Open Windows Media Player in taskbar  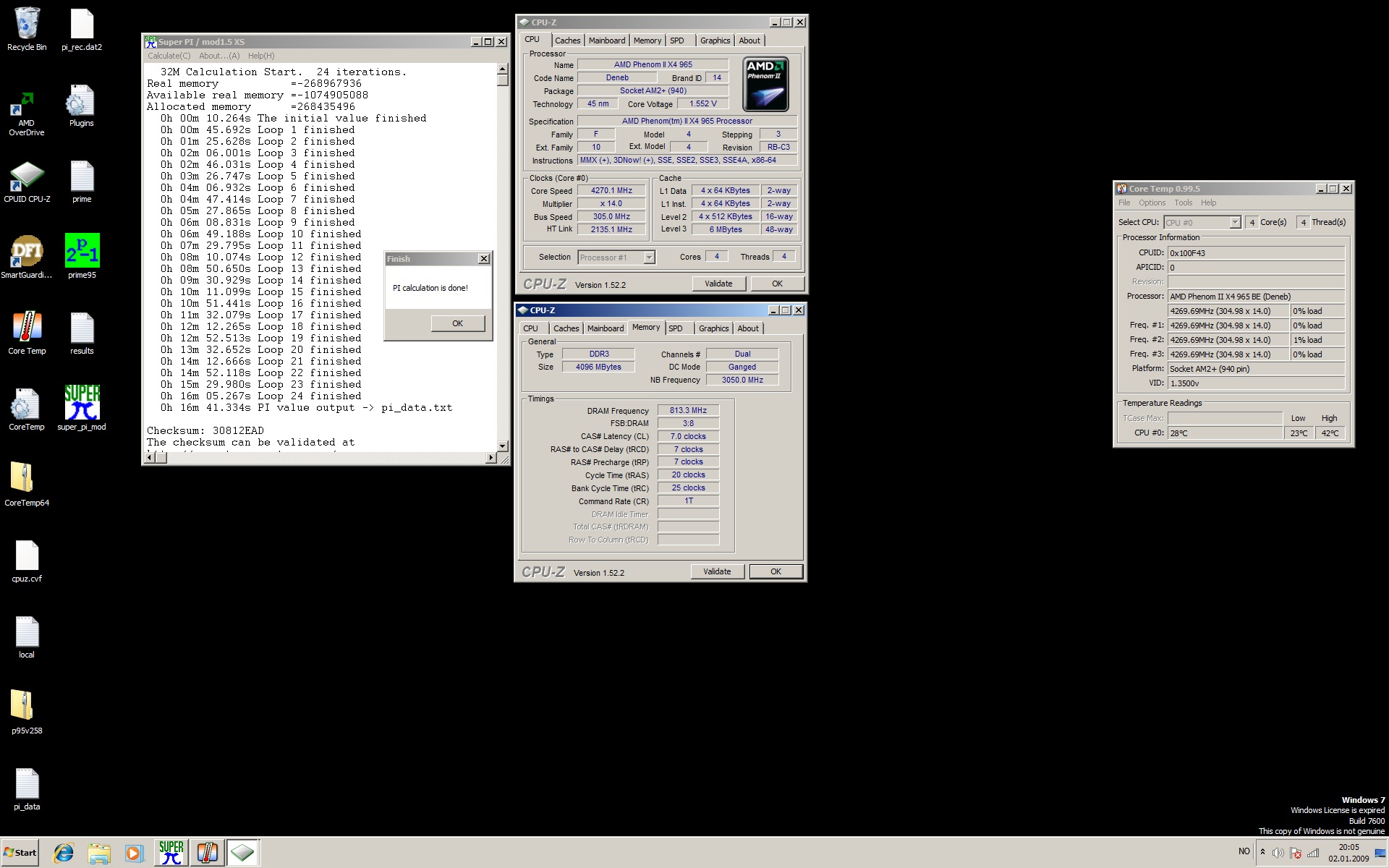133,854
